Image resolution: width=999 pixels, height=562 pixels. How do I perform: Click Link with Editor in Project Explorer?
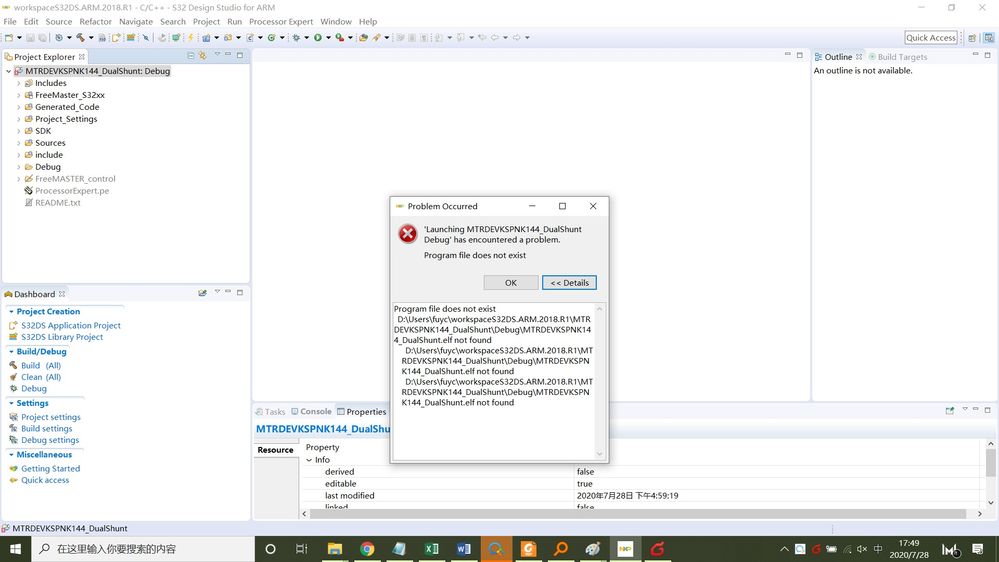click(x=203, y=56)
